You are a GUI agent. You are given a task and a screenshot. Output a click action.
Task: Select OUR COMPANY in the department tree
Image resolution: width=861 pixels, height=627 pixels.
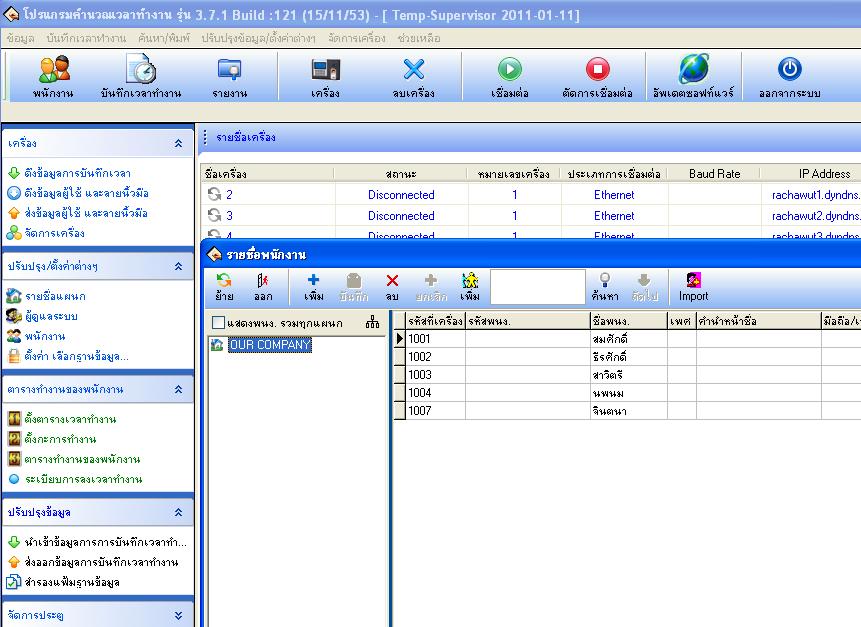point(270,345)
